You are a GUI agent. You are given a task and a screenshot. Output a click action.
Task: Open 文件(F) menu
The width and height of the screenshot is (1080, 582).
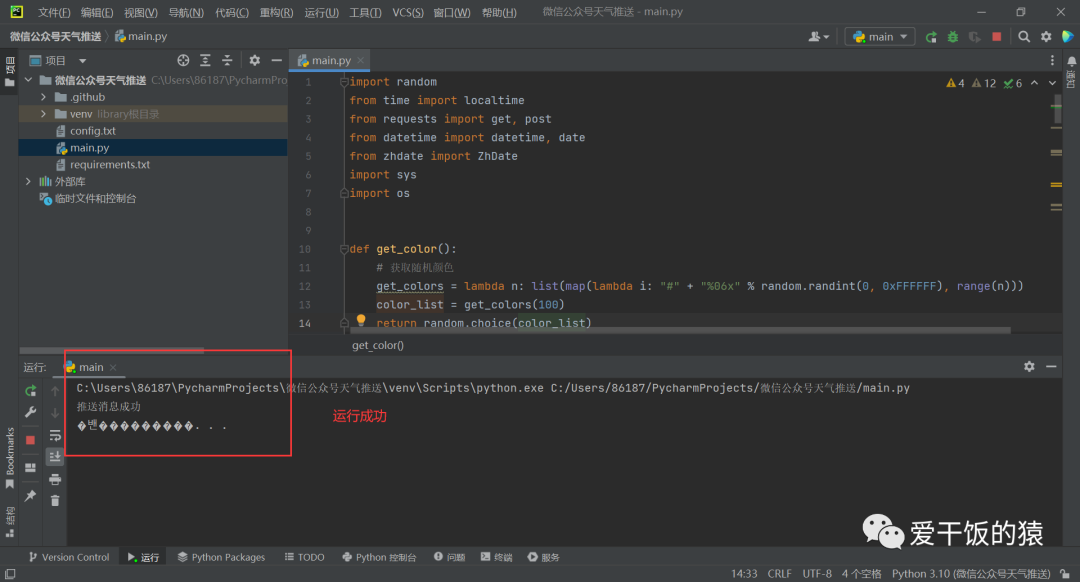click(54, 12)
